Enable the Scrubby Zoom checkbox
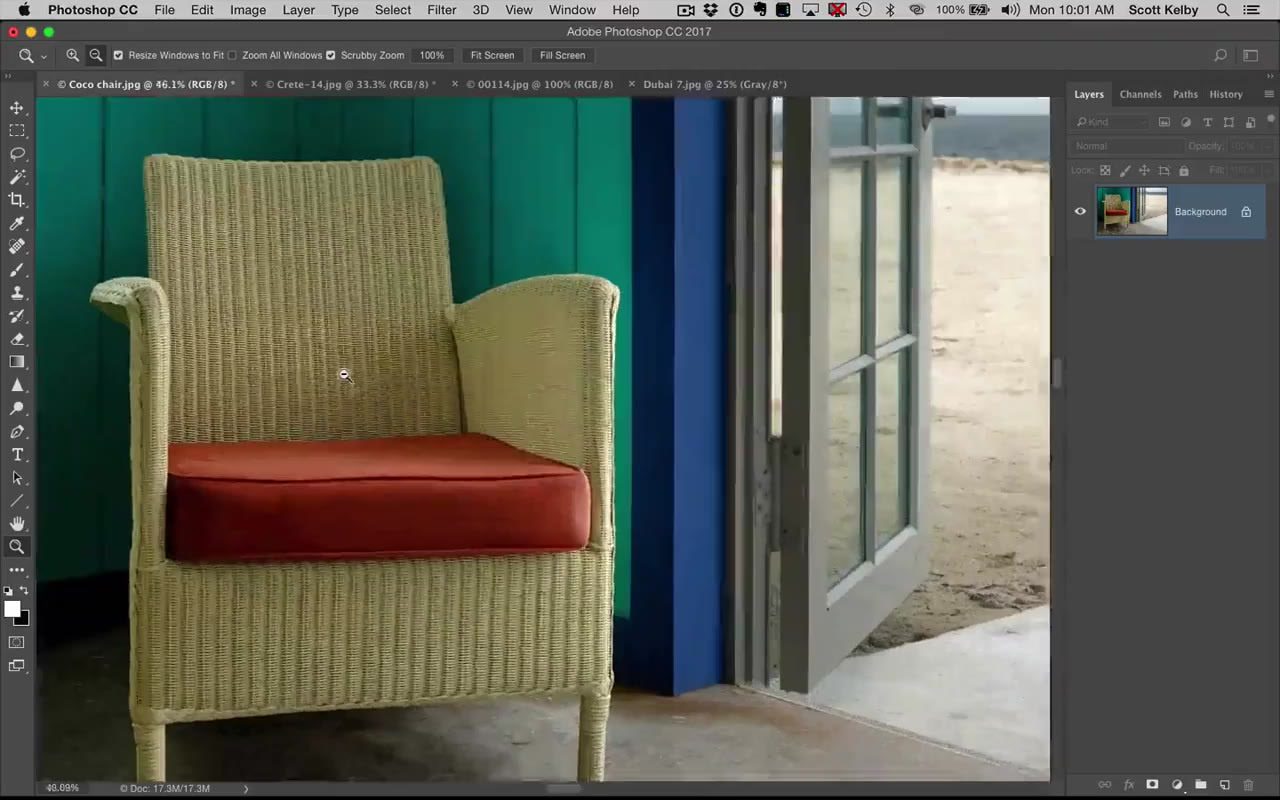The width and height of the screenshot is (1280, 800). (330, 55)
